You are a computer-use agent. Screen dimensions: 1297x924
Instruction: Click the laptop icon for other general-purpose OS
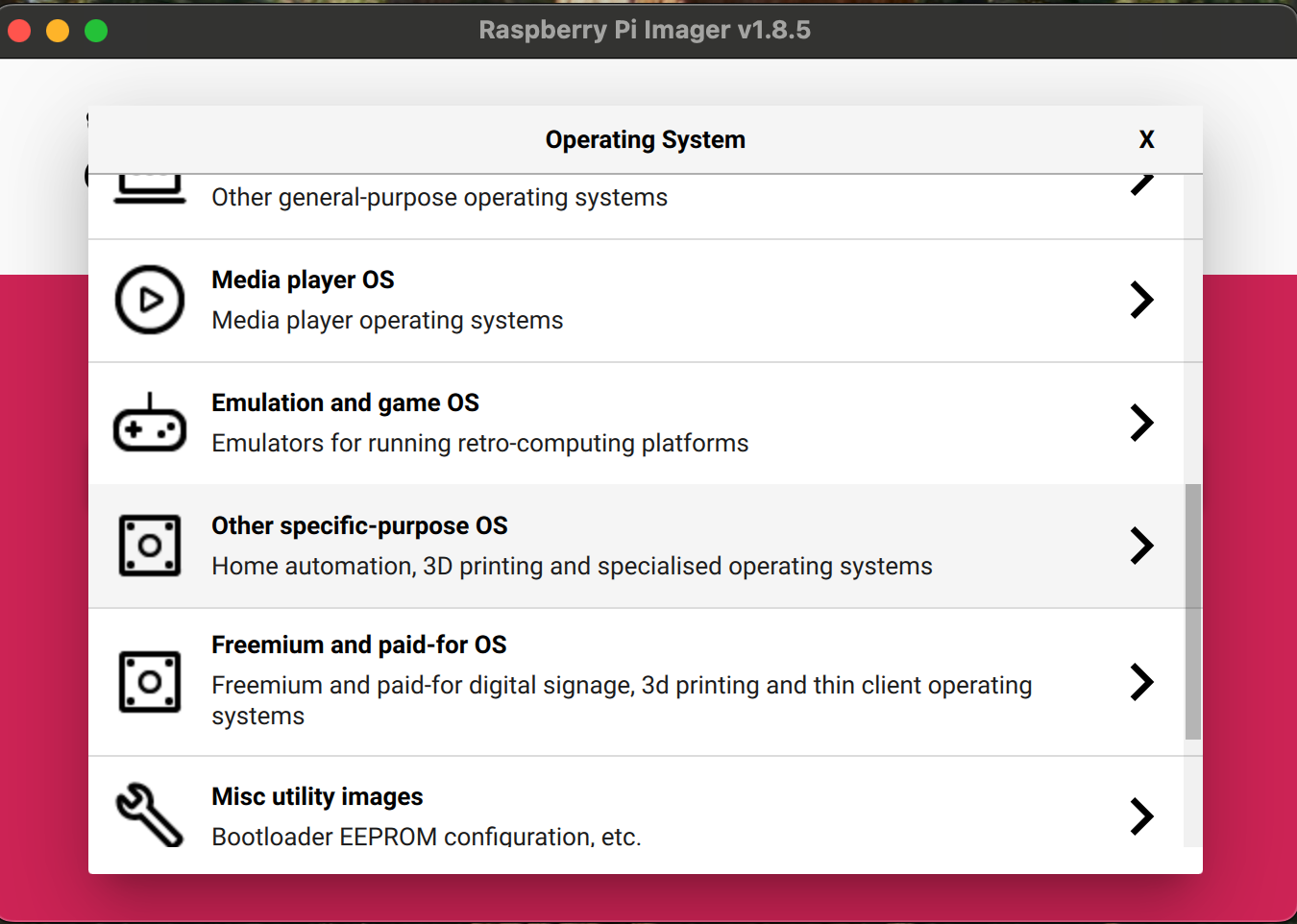150,189
